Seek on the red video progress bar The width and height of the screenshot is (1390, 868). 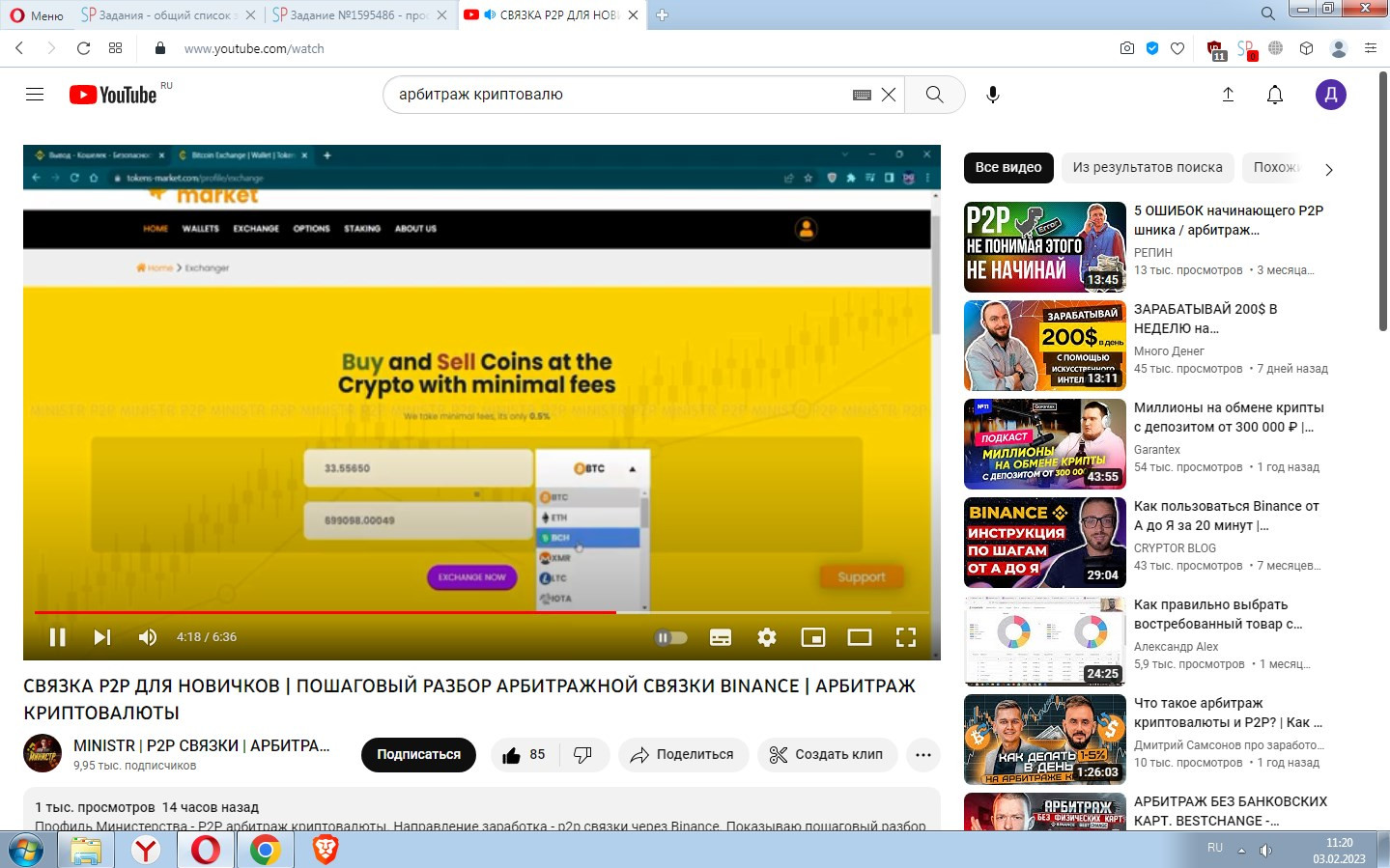point(326,612)
